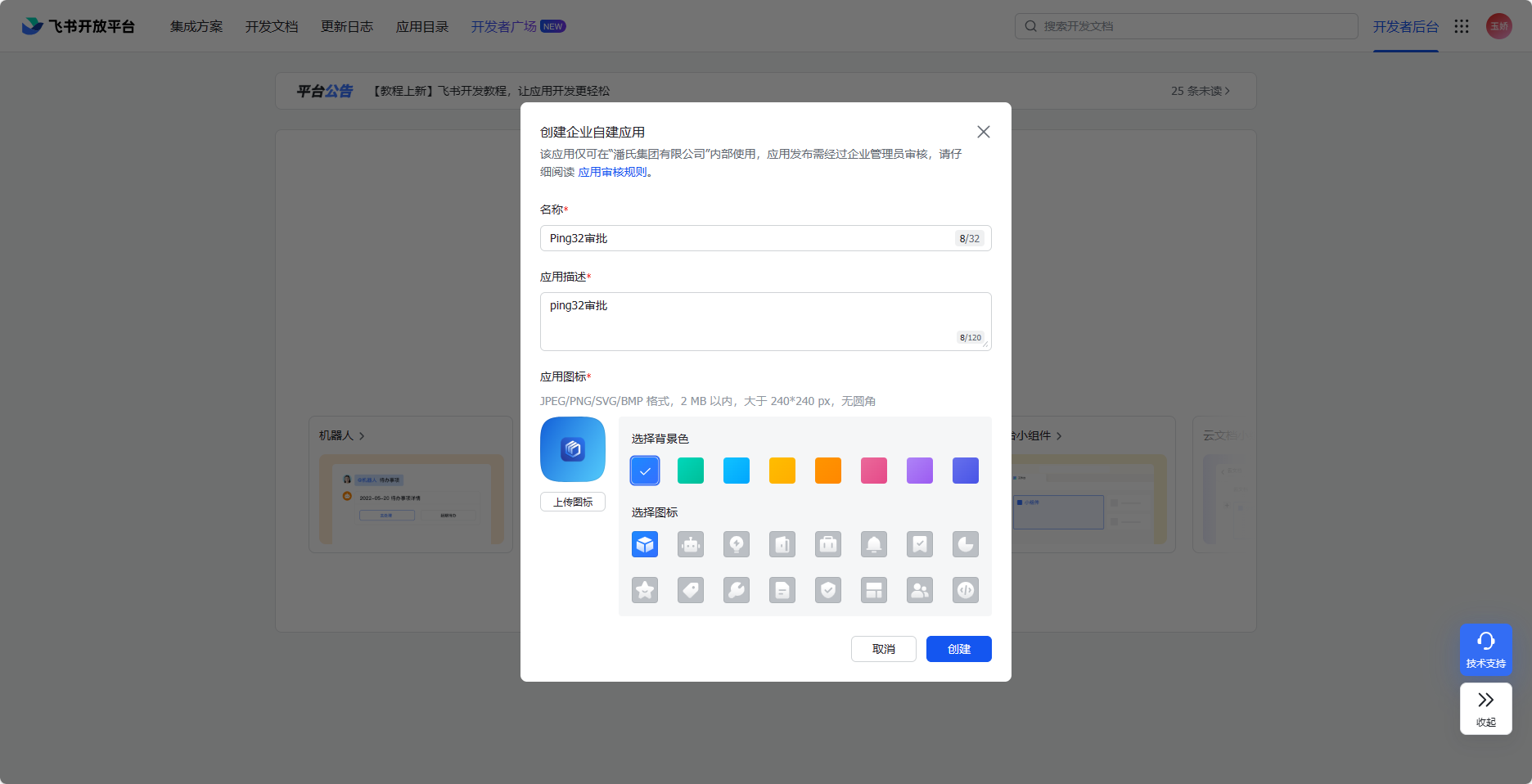Open the 开发者广场 menu
This screenshot has height=784, width=1532.
click(518, 26)
